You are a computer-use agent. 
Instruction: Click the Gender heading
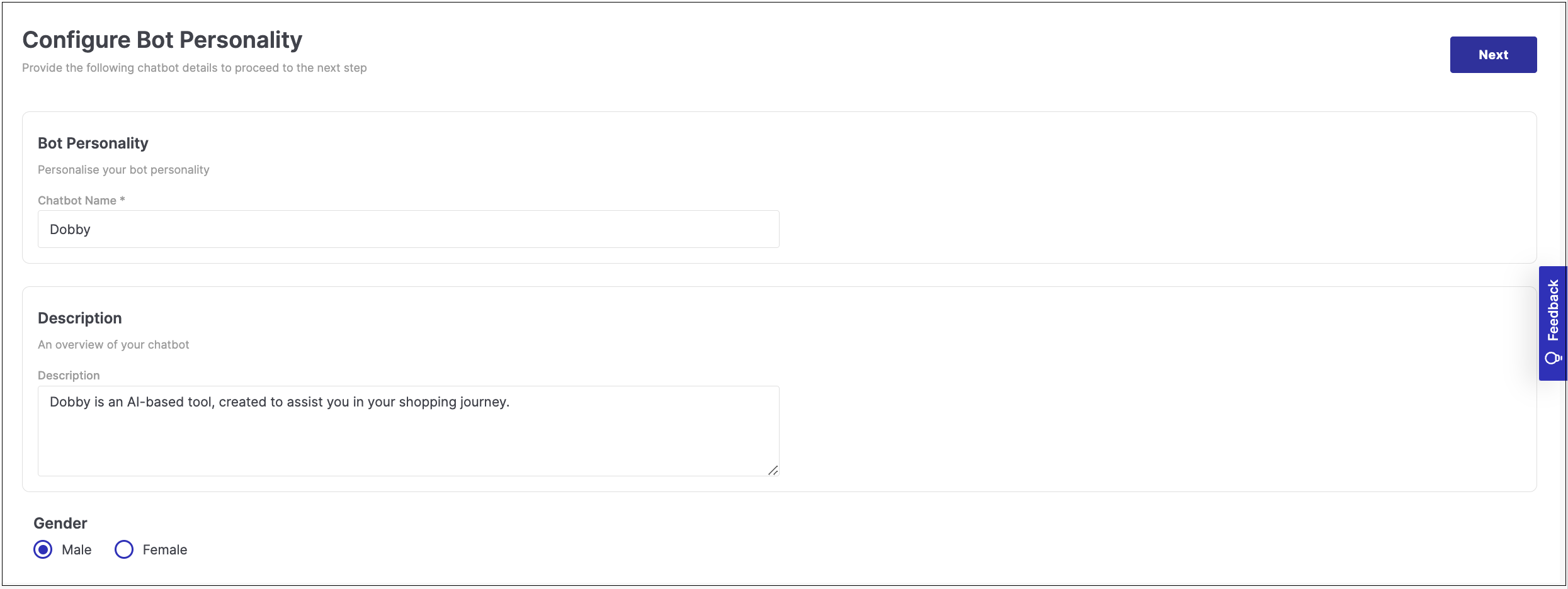60,523
